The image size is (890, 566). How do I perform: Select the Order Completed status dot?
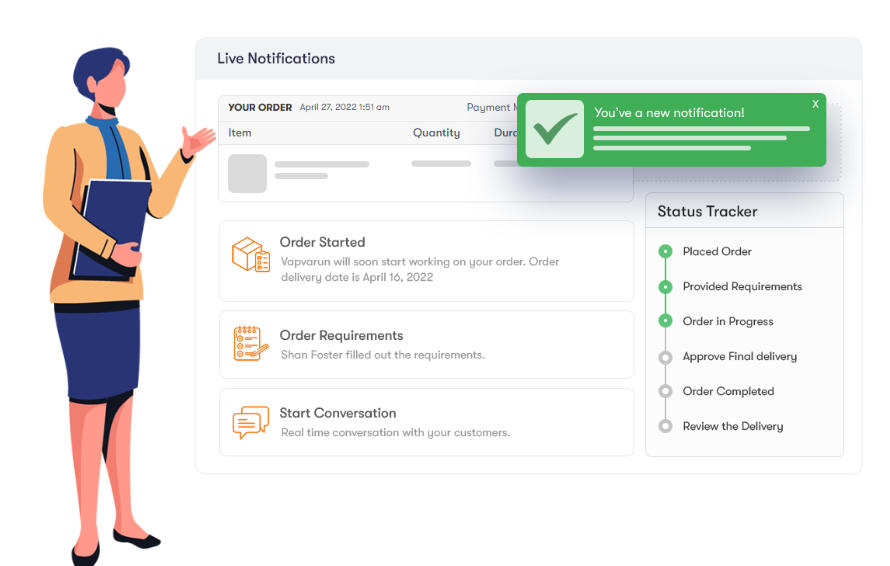[665, 391]
